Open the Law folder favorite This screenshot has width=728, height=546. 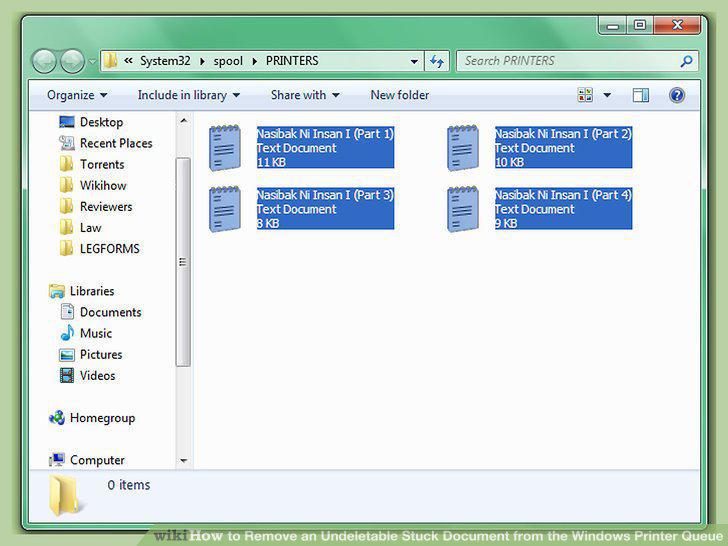click(x=90, y=228)
